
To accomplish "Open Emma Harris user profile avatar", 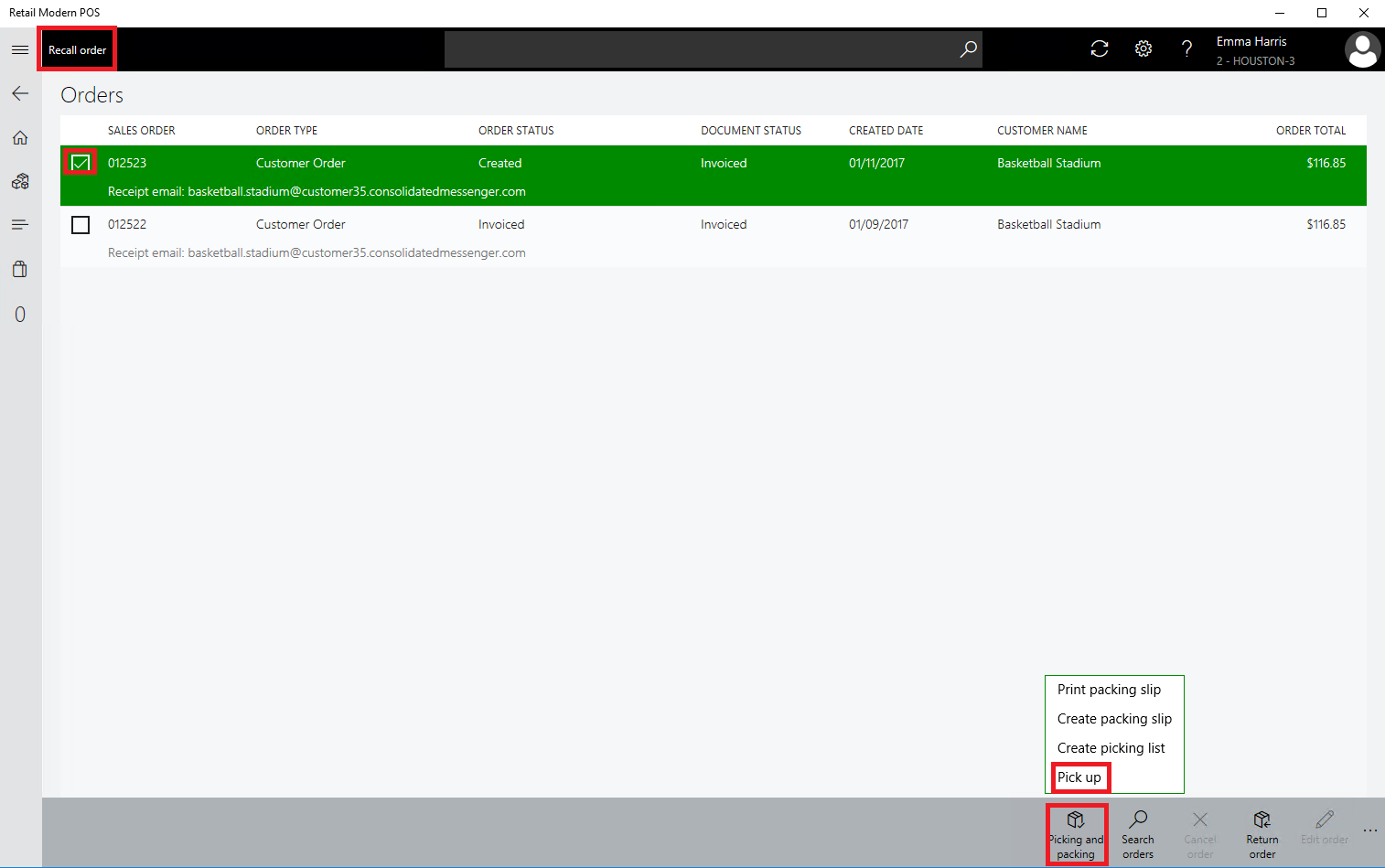I will tap(1362, 50).
